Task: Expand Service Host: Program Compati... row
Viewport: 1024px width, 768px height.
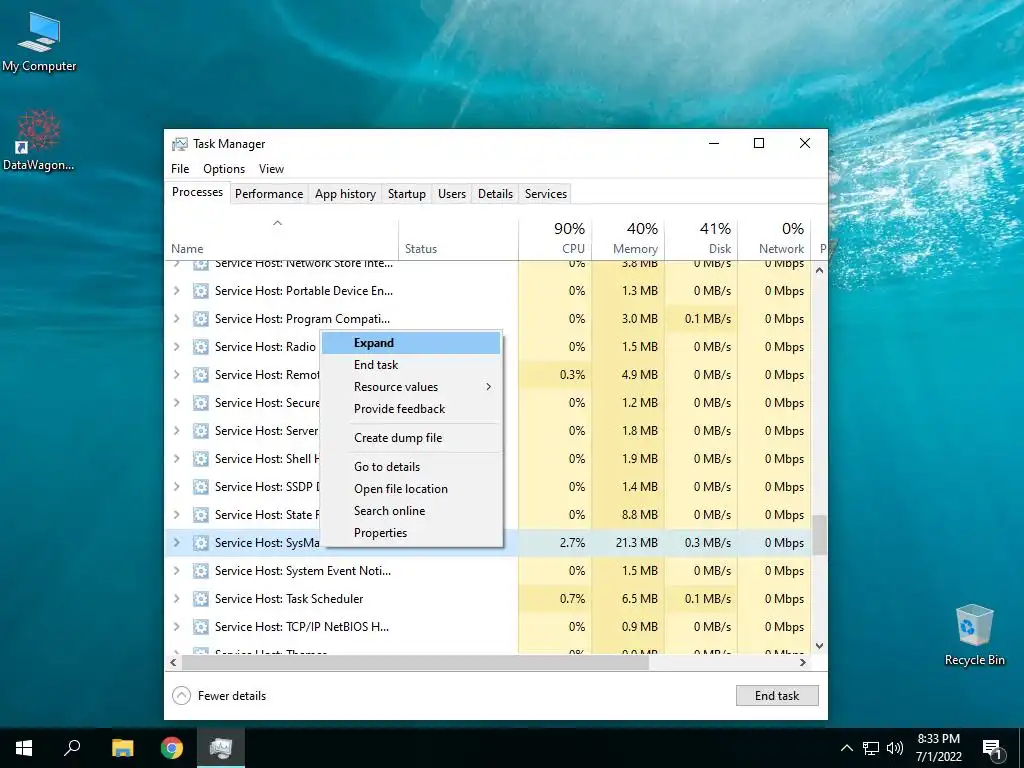Action: pyautogui.click(x=176, y=319)
